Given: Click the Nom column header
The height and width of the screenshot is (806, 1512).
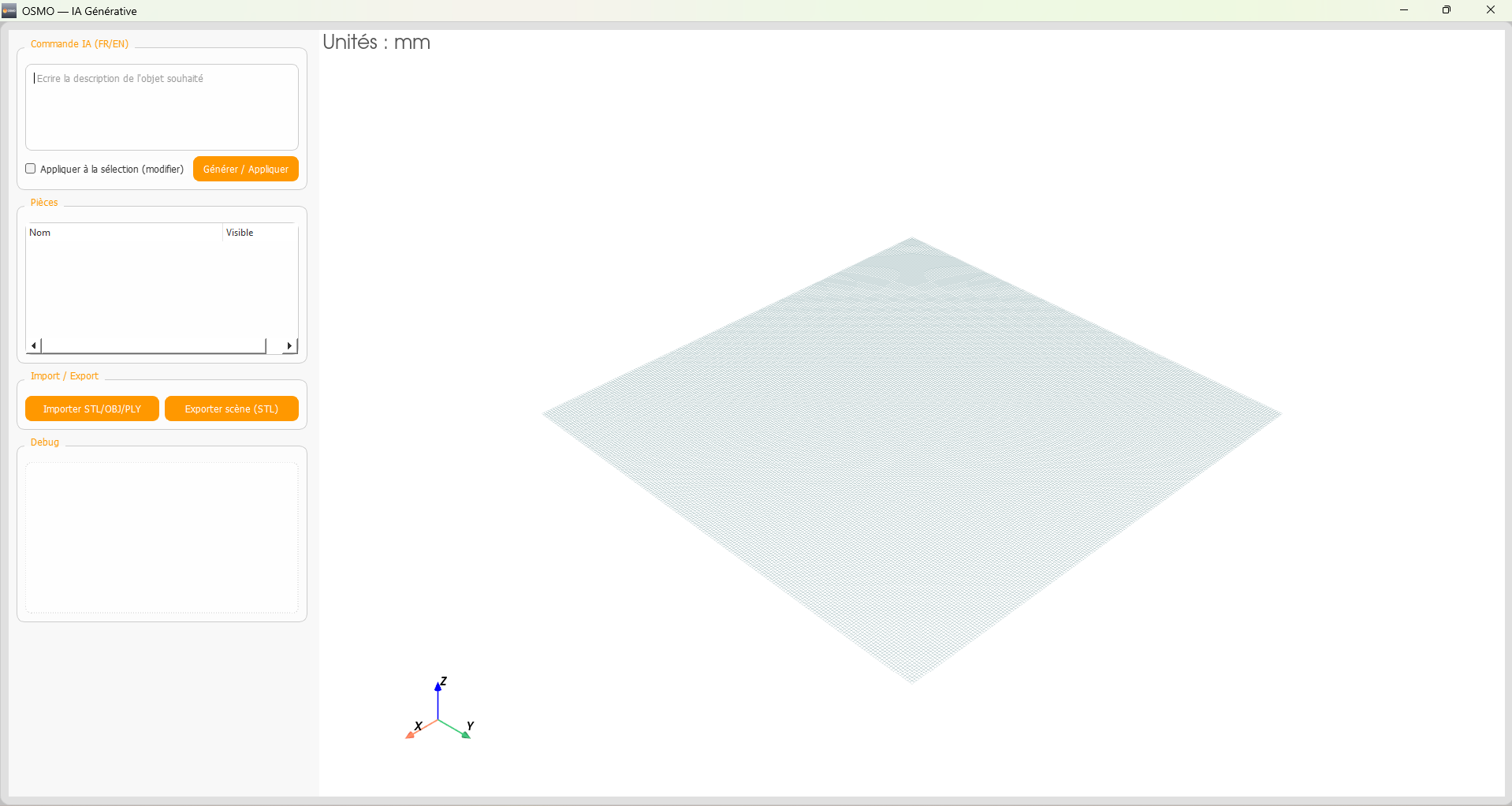Looking at the screenshot, I should (124, 233).
